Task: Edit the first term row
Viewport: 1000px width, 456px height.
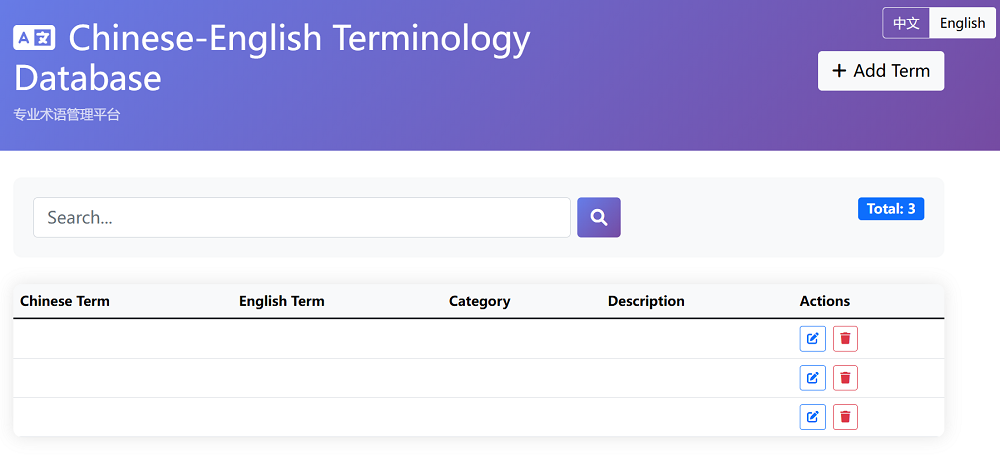Action: [x=812, y=339]
